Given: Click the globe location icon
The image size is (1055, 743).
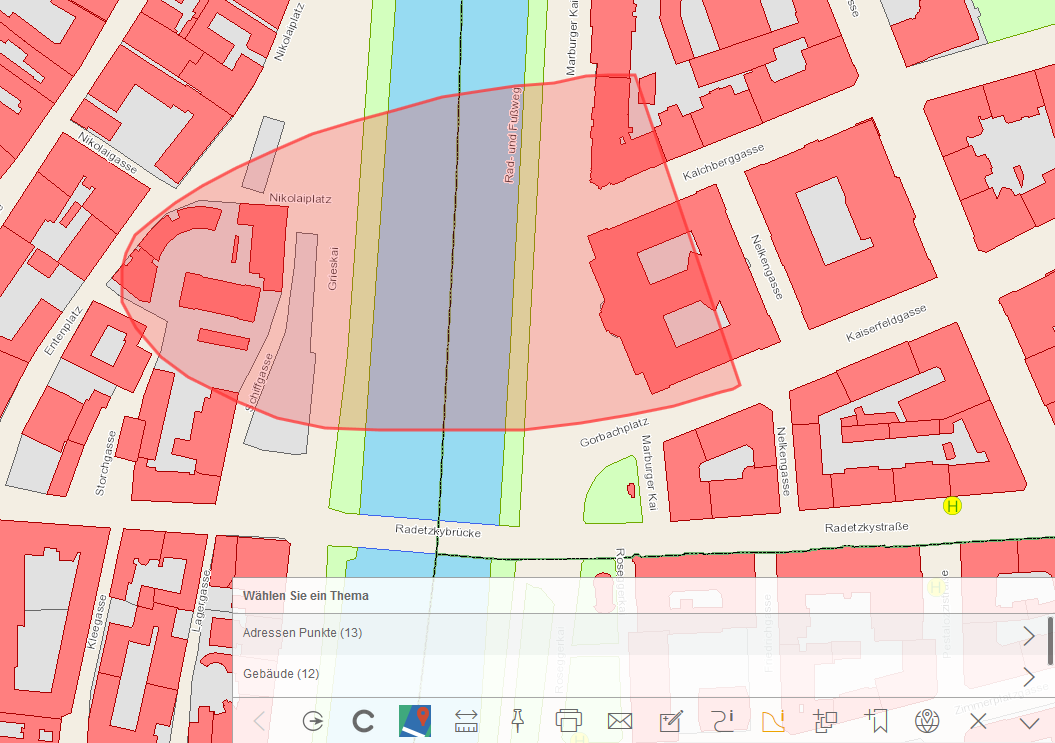Looking at the screenshot, I should click(928, 721).
